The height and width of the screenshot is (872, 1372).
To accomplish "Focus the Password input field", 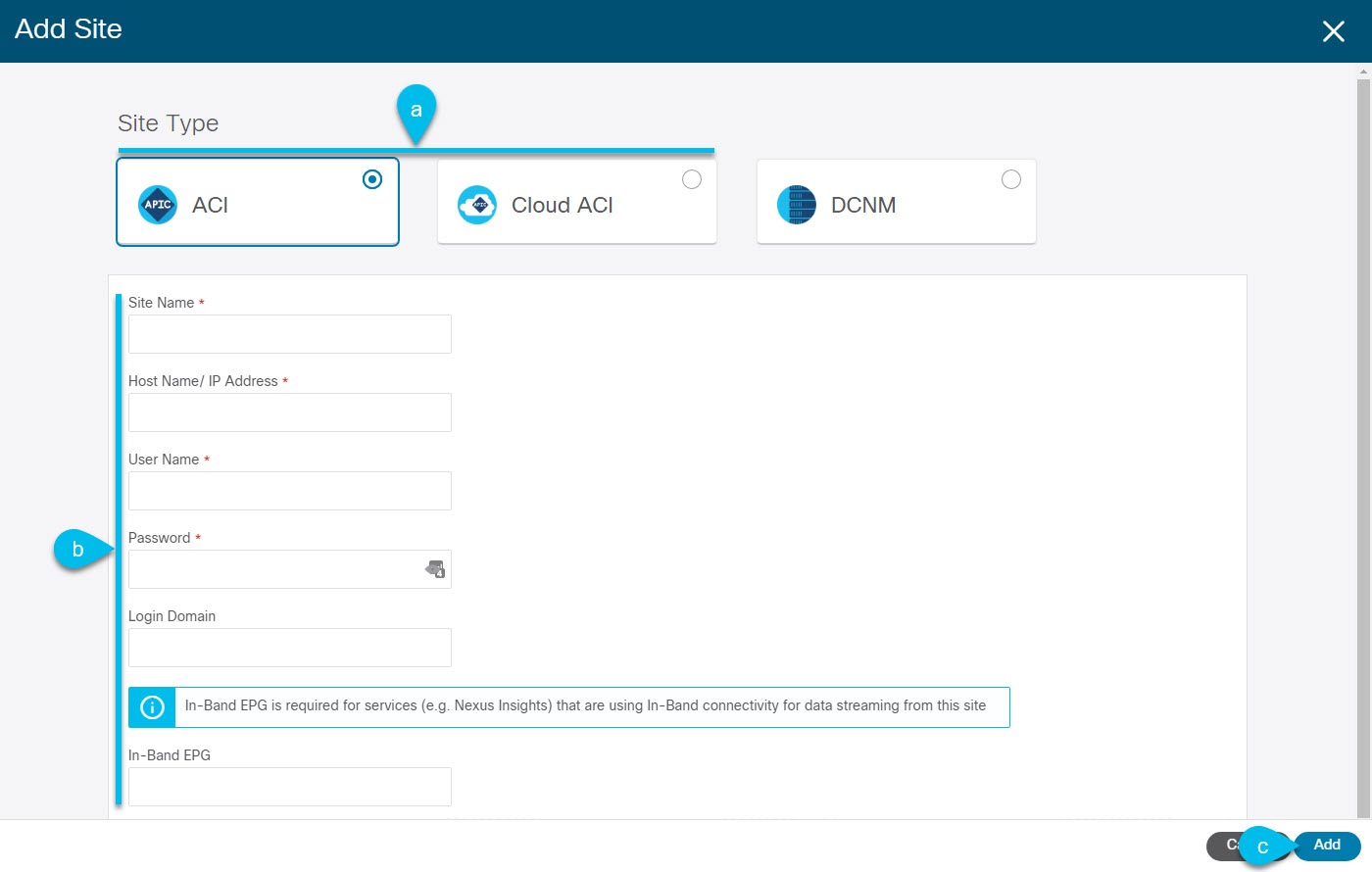I will tap(290, 569).
